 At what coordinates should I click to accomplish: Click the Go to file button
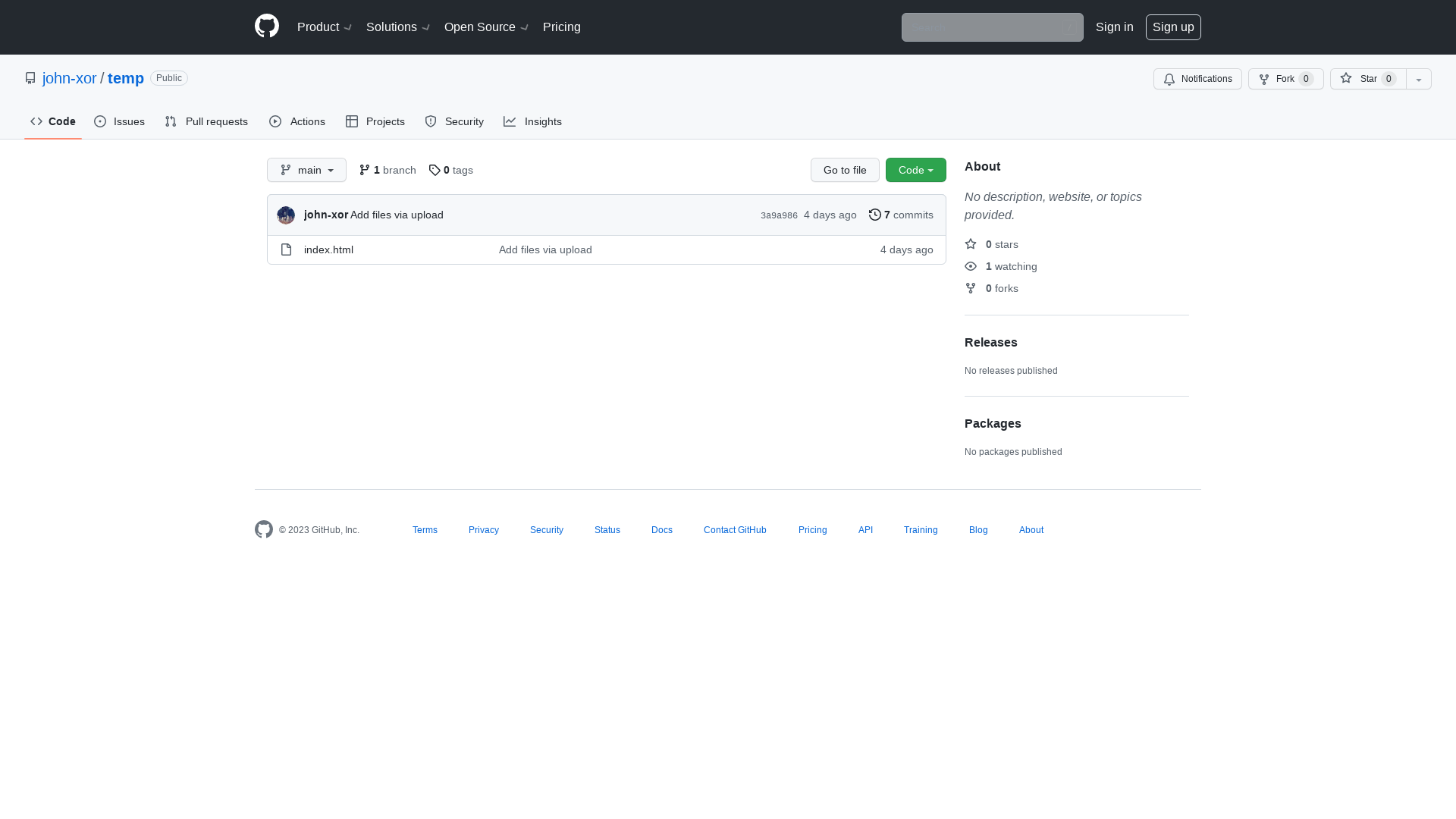click(x=845, y=170)
